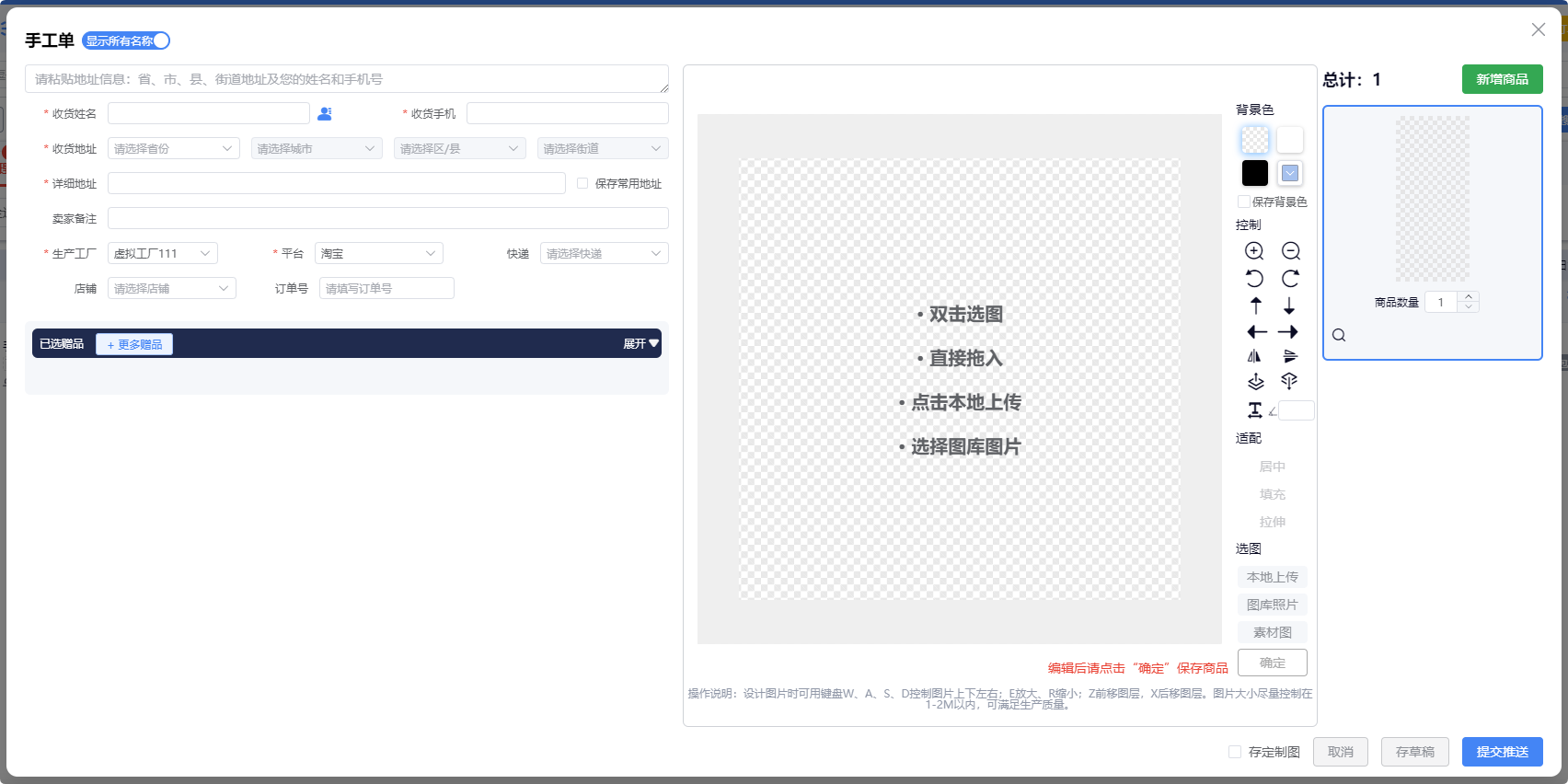Zoom in the design image
The width and height of the screenshot is (1568, 784).
pyautogui.click(x=1254, y=251)
